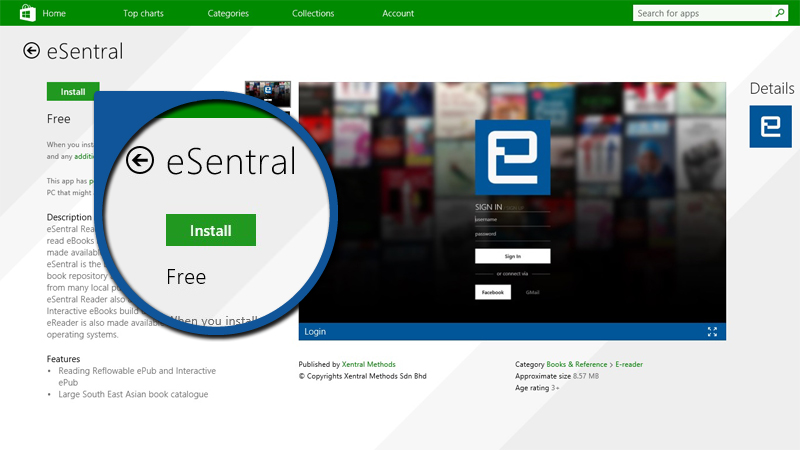Viewport: 800px width, 450px height.
Task: Click the Copyrights Xentral Methods Sdn Bhd text
Action: click(362, 376)
